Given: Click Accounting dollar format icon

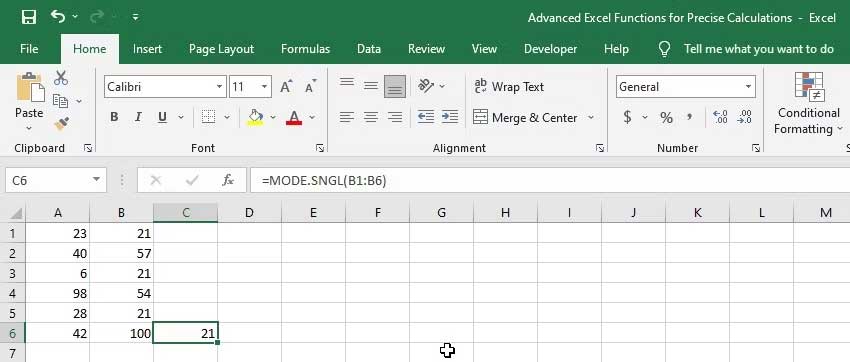Looking at the screenshot, I should tap(627, 117).
